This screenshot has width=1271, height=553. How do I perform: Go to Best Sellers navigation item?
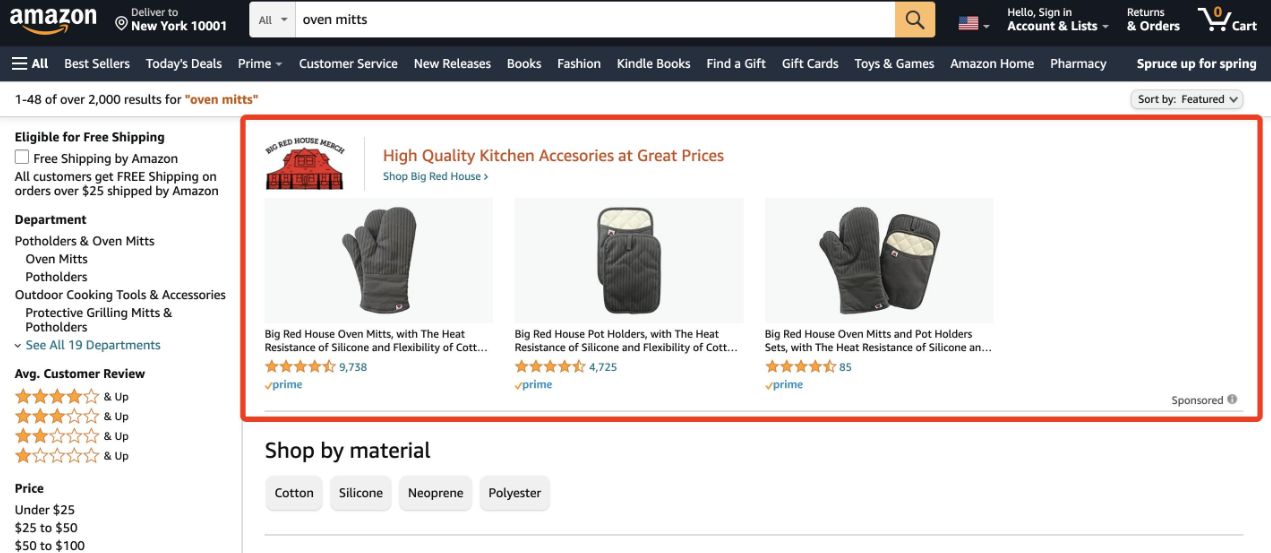97,63
